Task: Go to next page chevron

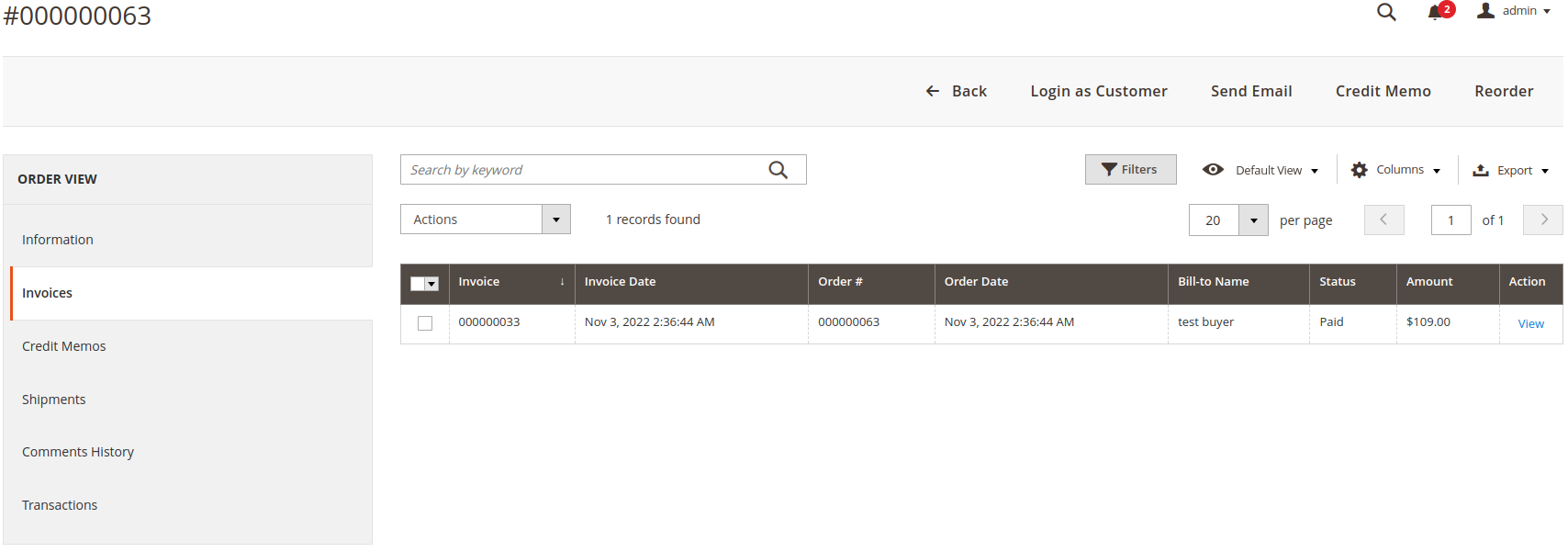Action: 1543,220
